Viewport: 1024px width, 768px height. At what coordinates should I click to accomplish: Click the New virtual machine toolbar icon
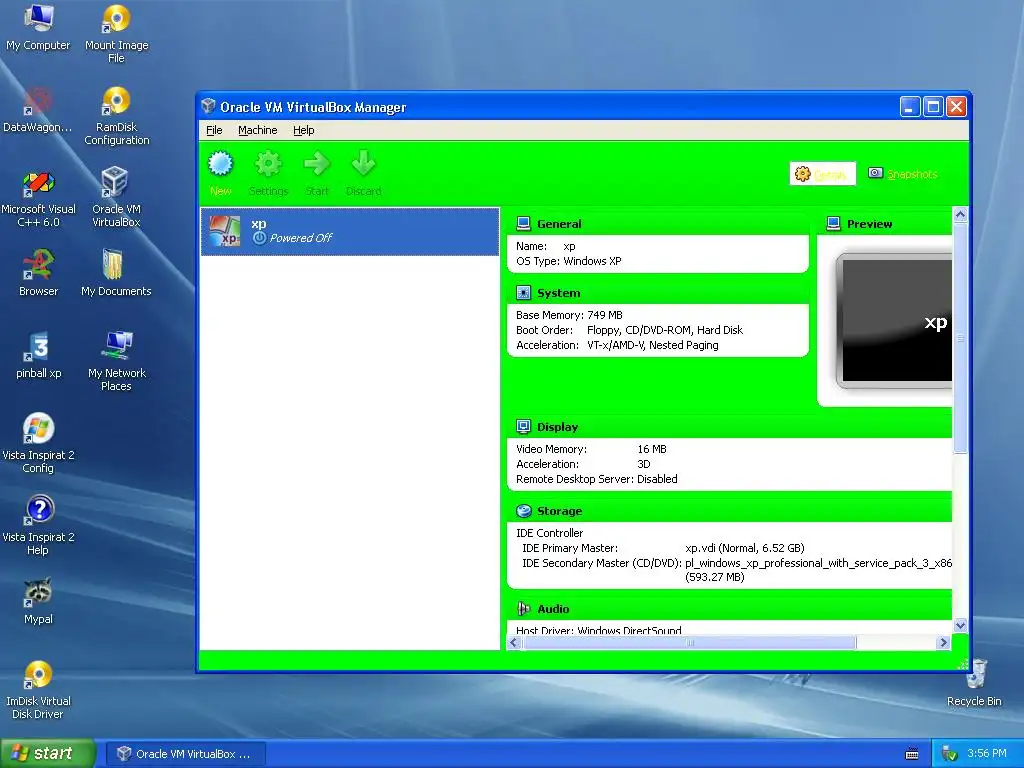click(x=220, y=165)
